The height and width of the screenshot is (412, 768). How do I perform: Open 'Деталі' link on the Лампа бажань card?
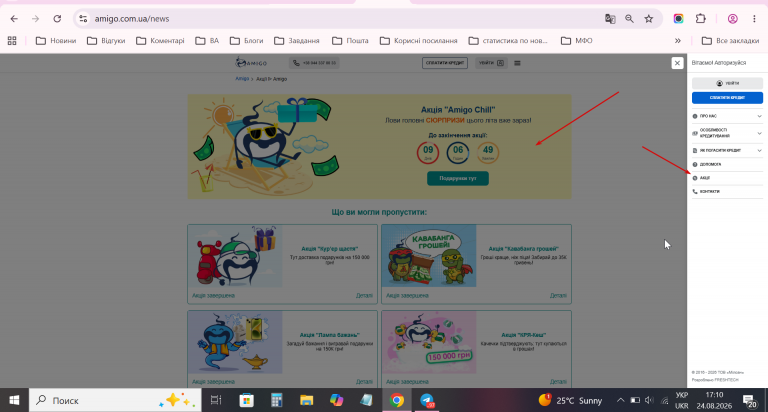tap(364, 382)
